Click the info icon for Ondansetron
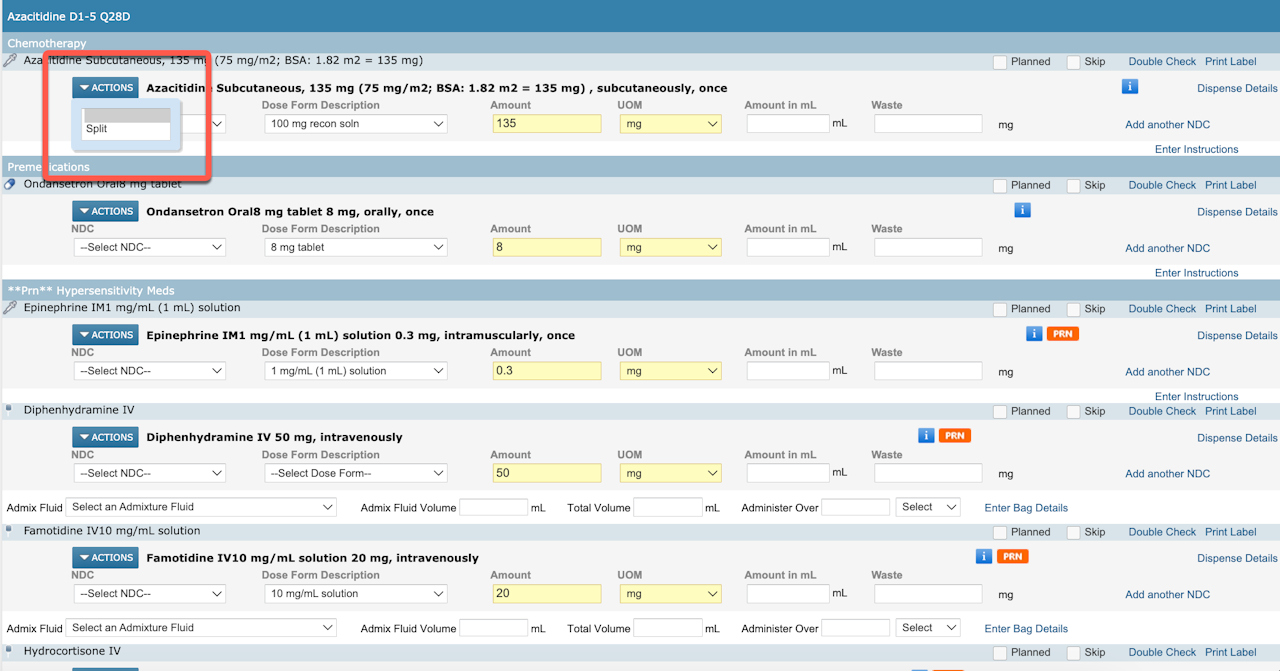This screenshot has width=1280, height=671. [1022, 210]
